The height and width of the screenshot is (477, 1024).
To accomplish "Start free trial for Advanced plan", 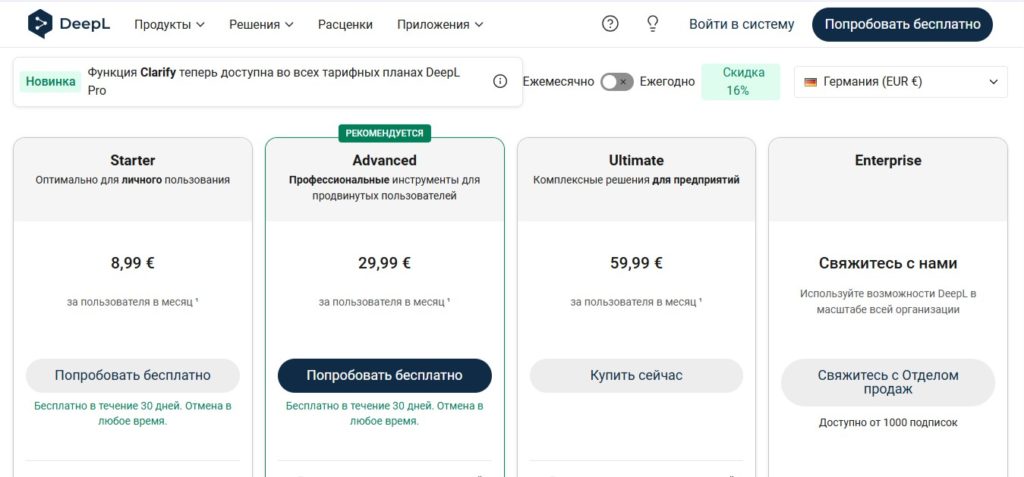I will coord(385,376).
